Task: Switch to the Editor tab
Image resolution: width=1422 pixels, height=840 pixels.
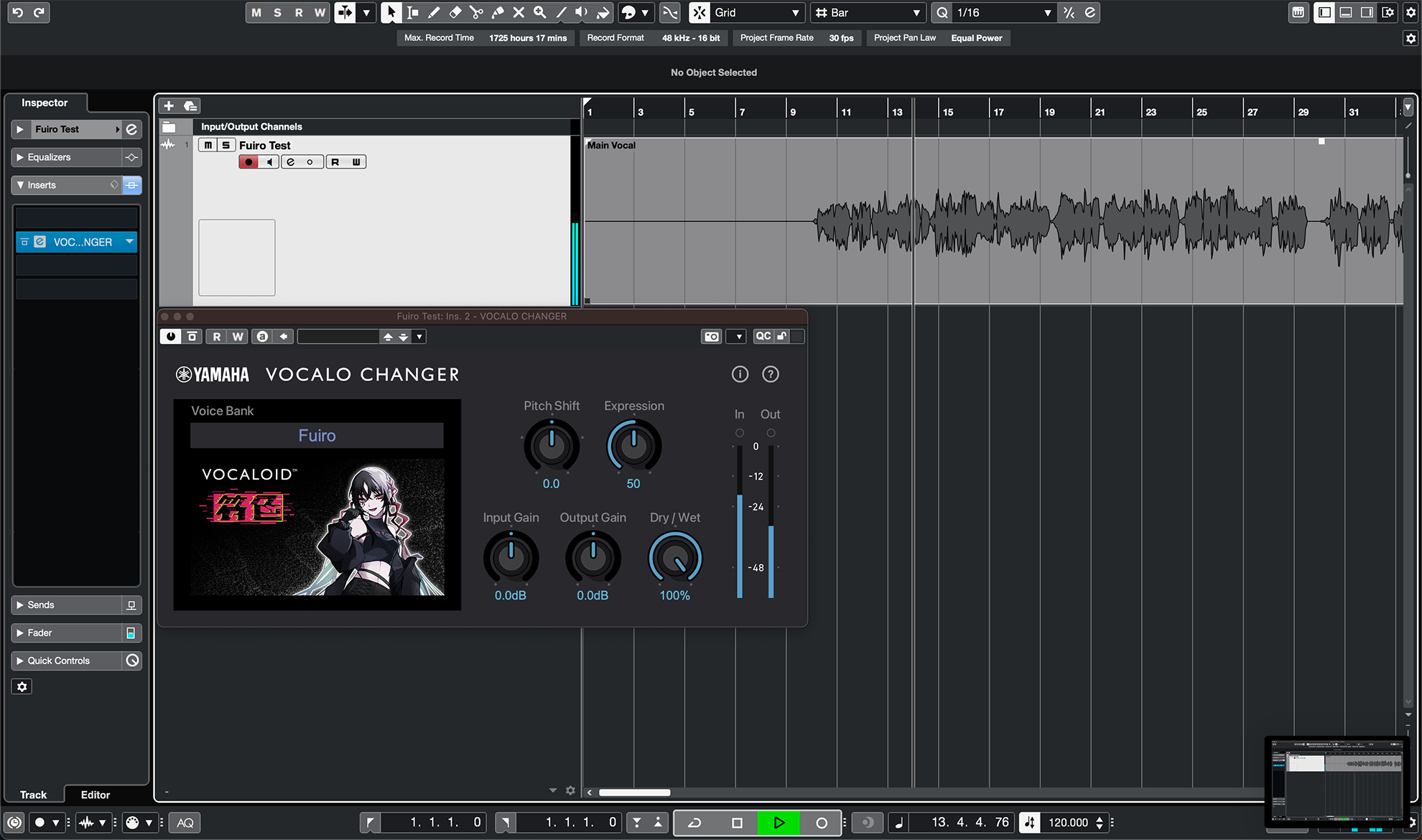Action: tap(94, 795)
